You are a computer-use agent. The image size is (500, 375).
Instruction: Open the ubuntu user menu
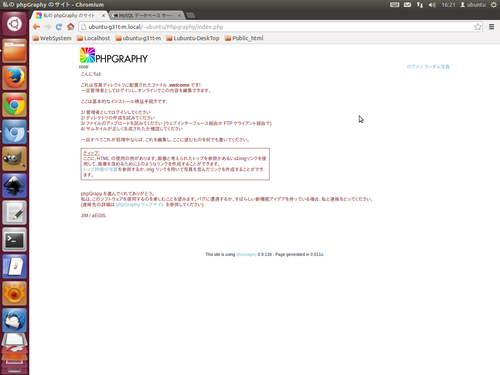473,5
